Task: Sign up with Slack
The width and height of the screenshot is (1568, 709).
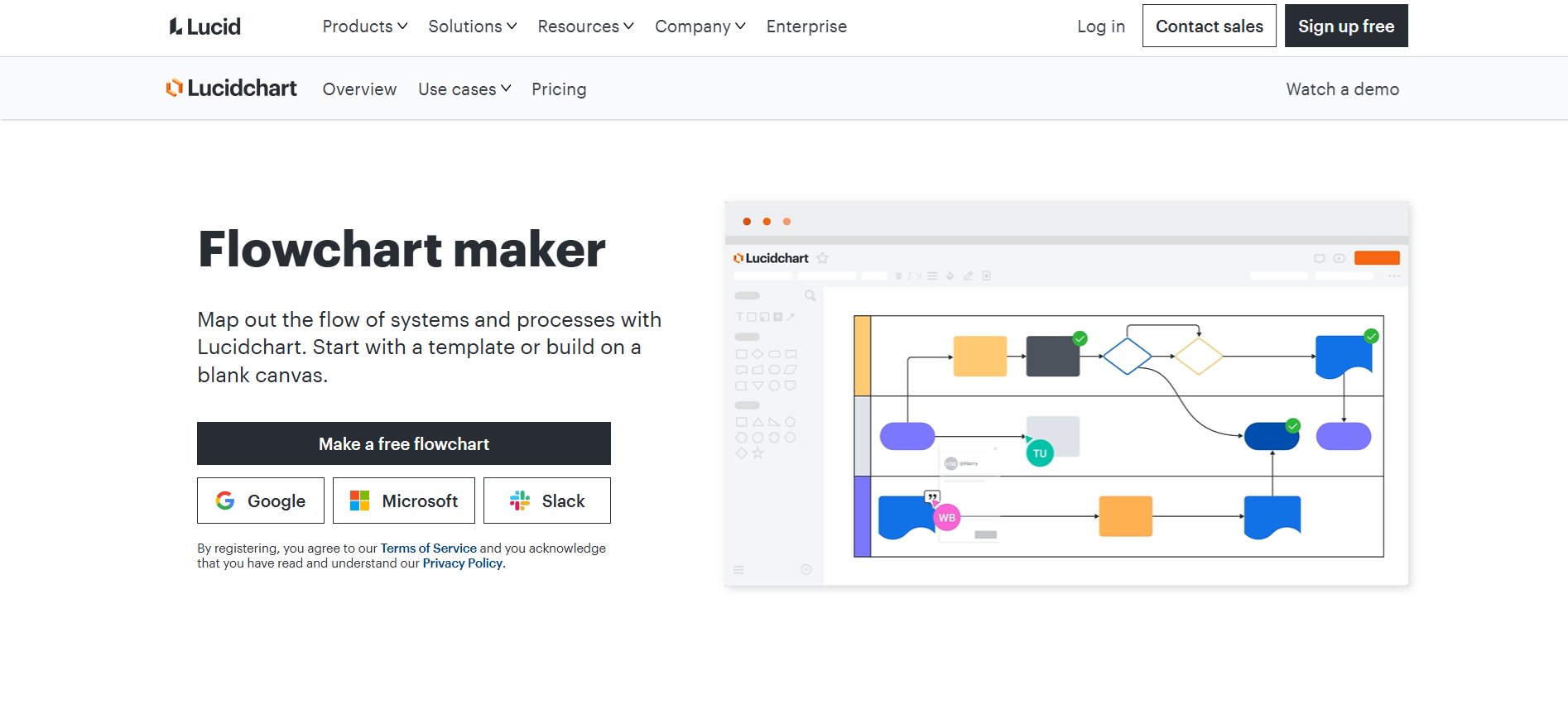Action: [547, 501]
